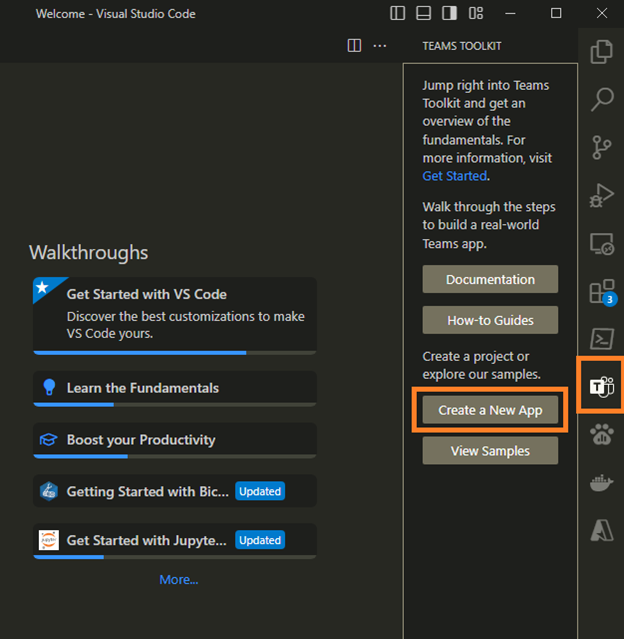
Task: Open the Search view in activity bar
Action: (x=602, y=99)
